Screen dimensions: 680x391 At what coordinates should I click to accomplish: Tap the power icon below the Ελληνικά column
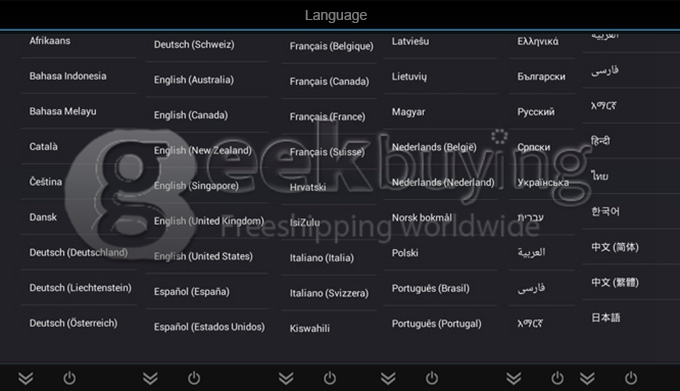[x=557, y=378]
